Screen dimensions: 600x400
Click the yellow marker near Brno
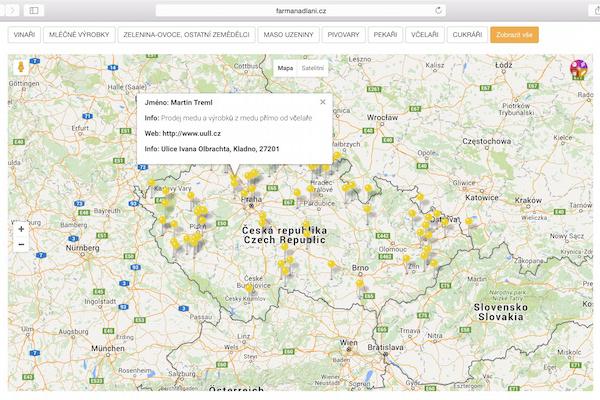coord(359,285)
